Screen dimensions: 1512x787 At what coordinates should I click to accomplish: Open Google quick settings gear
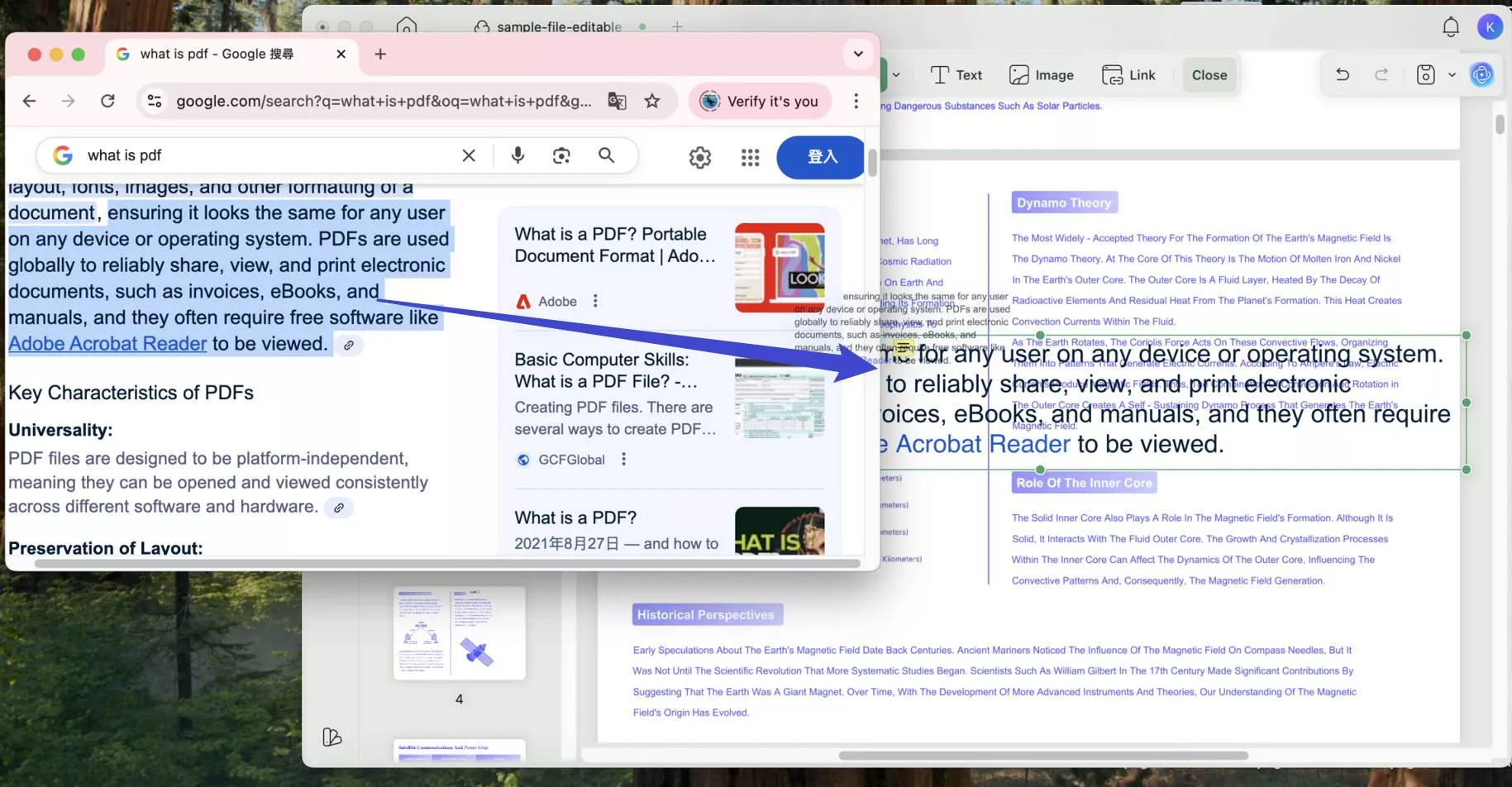coord(700,157)
